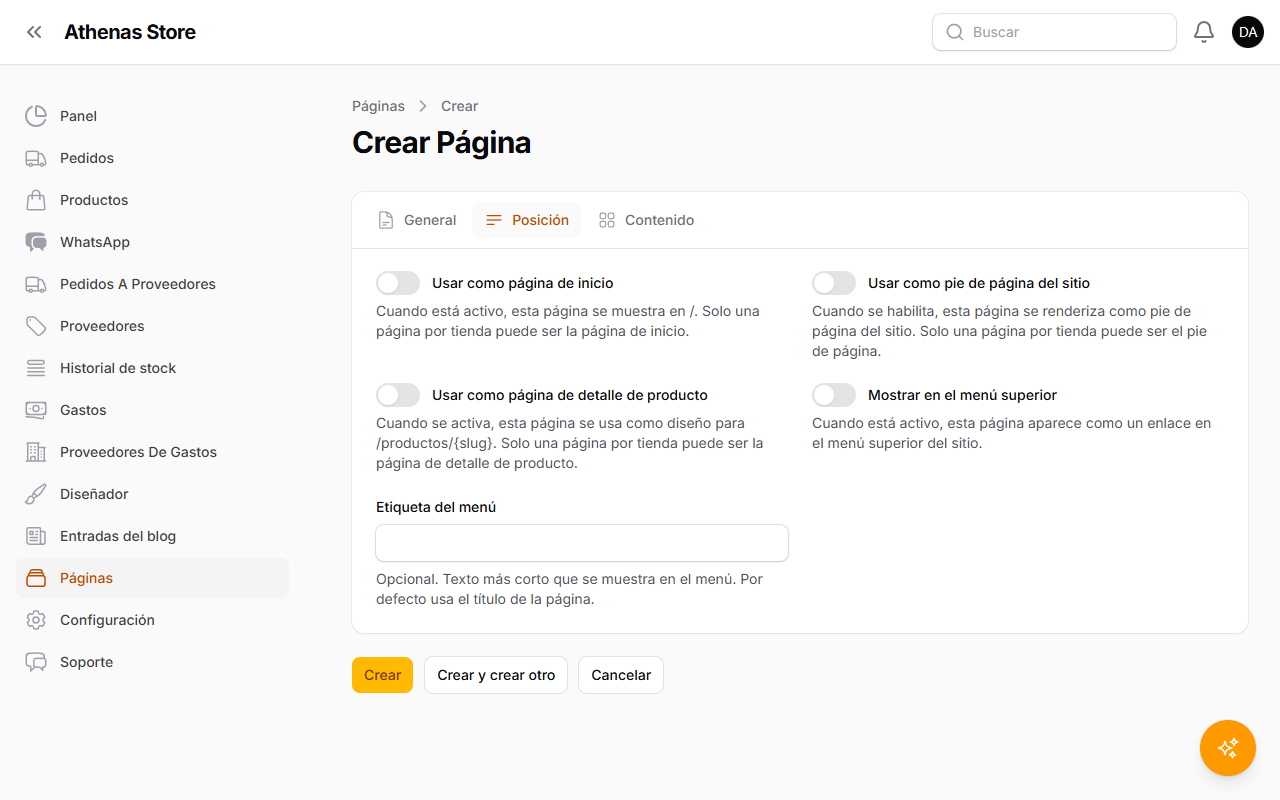Open Historial de stock

152,368
